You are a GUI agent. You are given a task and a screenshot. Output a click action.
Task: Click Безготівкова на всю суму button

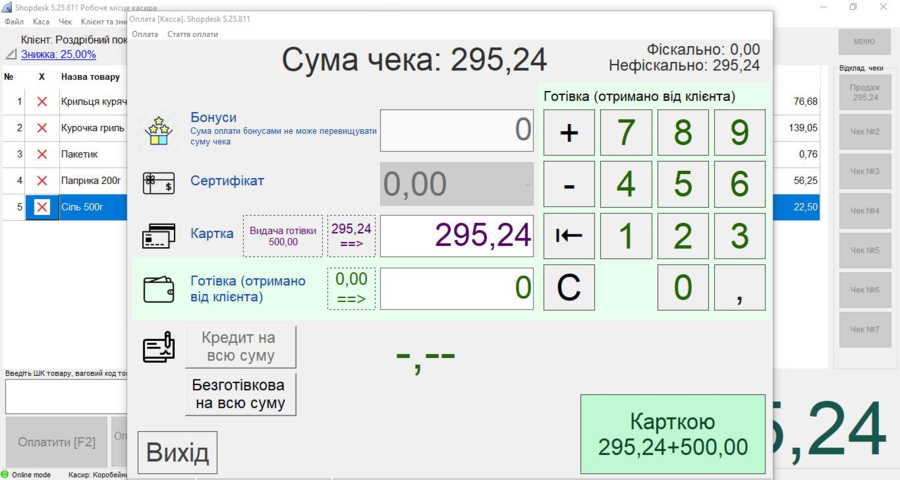click(x=241, y=394)
